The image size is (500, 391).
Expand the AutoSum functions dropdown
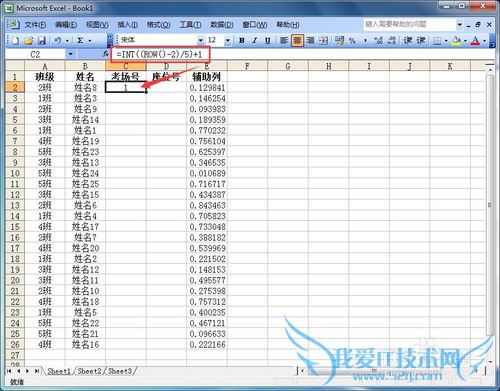pos(90,41)
